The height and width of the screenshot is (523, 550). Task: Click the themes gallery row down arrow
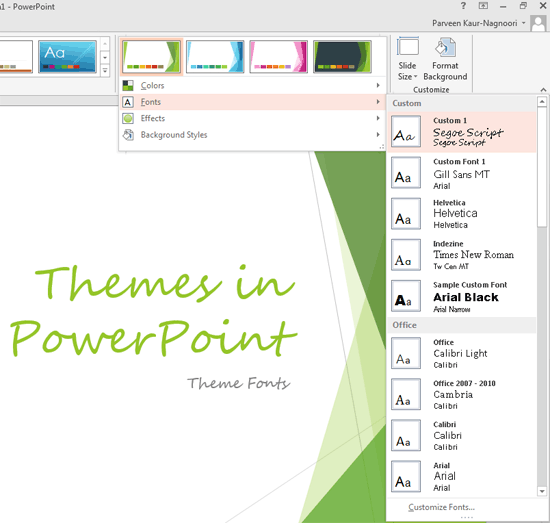[105, 57]
